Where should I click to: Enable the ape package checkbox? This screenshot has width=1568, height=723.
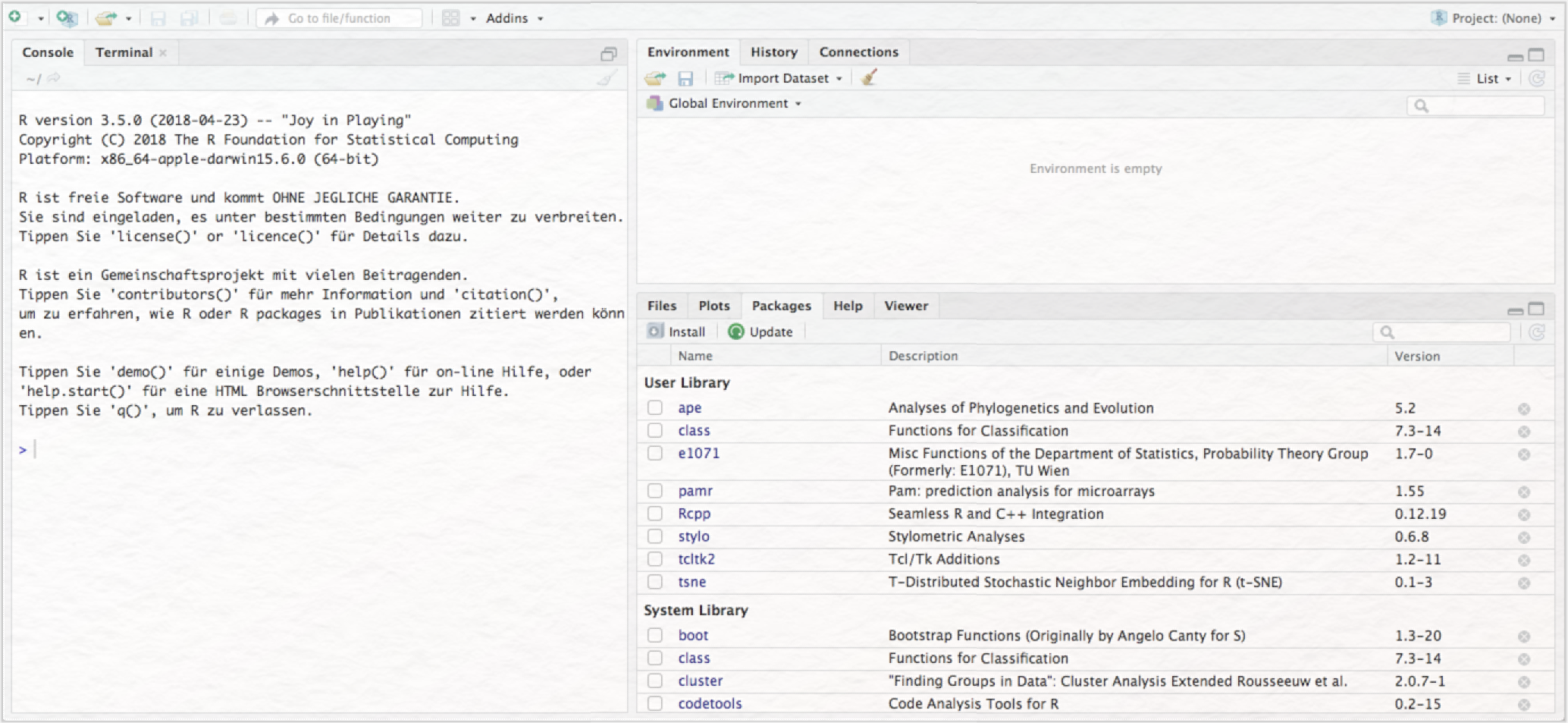(655, 407)
